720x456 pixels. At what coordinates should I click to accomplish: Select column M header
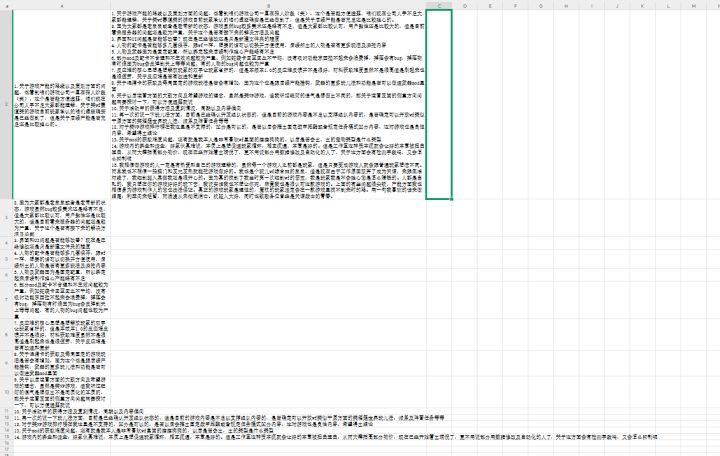[693, 6]
